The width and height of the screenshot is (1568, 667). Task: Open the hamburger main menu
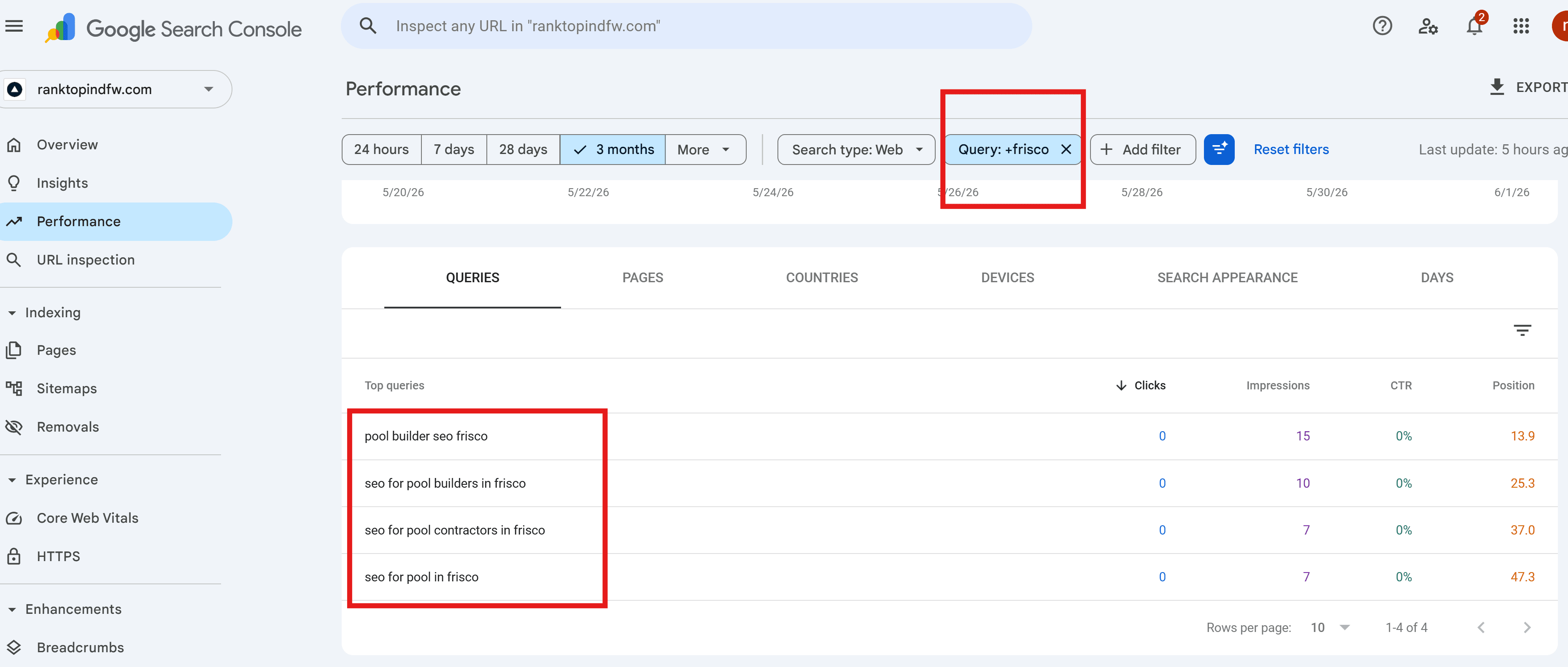[x=14, y=26]
